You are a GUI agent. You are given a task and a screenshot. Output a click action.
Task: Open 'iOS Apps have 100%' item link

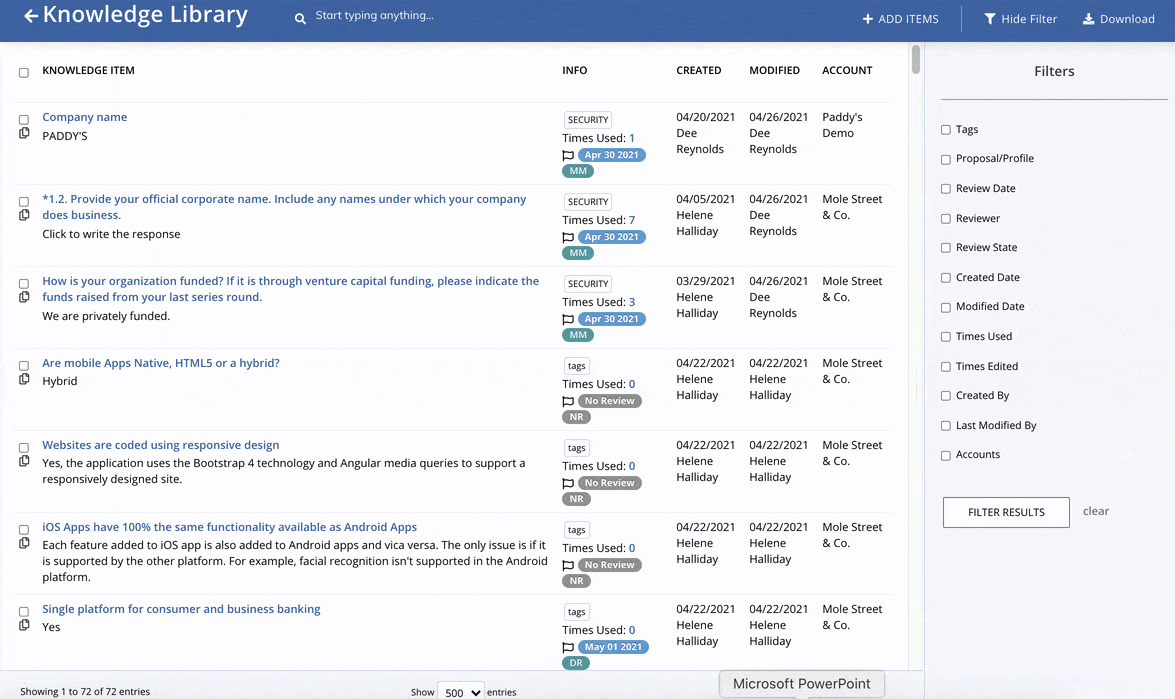(x=229, y=527)
